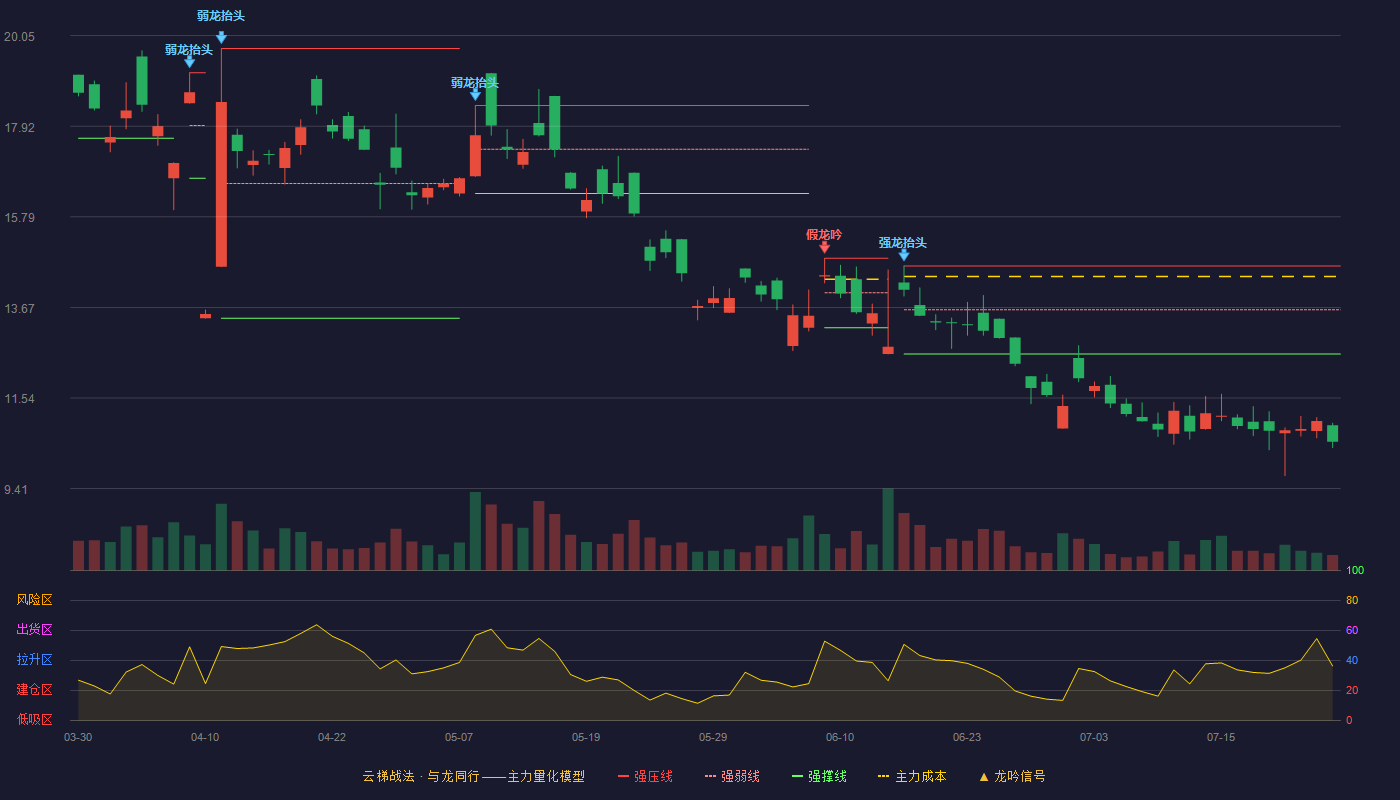Toggle the 强压线 legend series
The image size is (1400, 800).
[645, 776]
